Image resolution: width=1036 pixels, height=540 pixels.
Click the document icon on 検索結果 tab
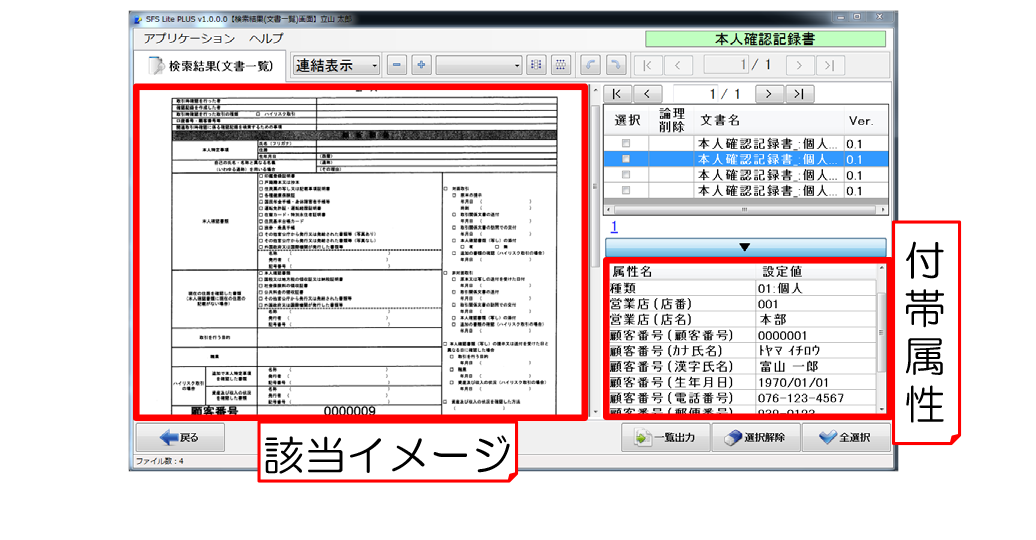tap(156, 65)
